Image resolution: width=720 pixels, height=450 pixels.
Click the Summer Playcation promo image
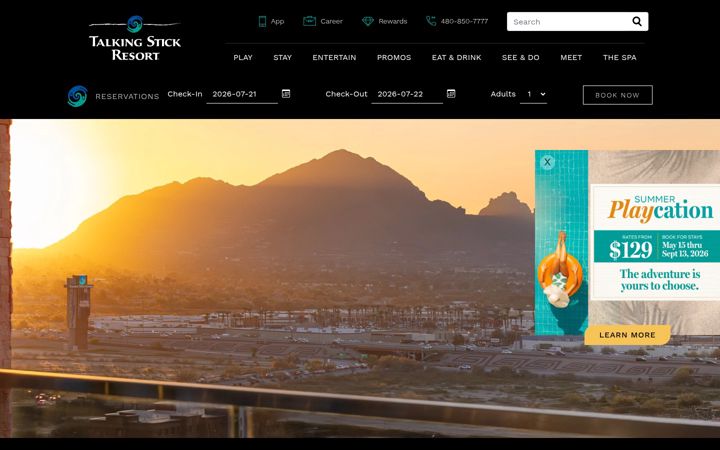tap(627, 242)
